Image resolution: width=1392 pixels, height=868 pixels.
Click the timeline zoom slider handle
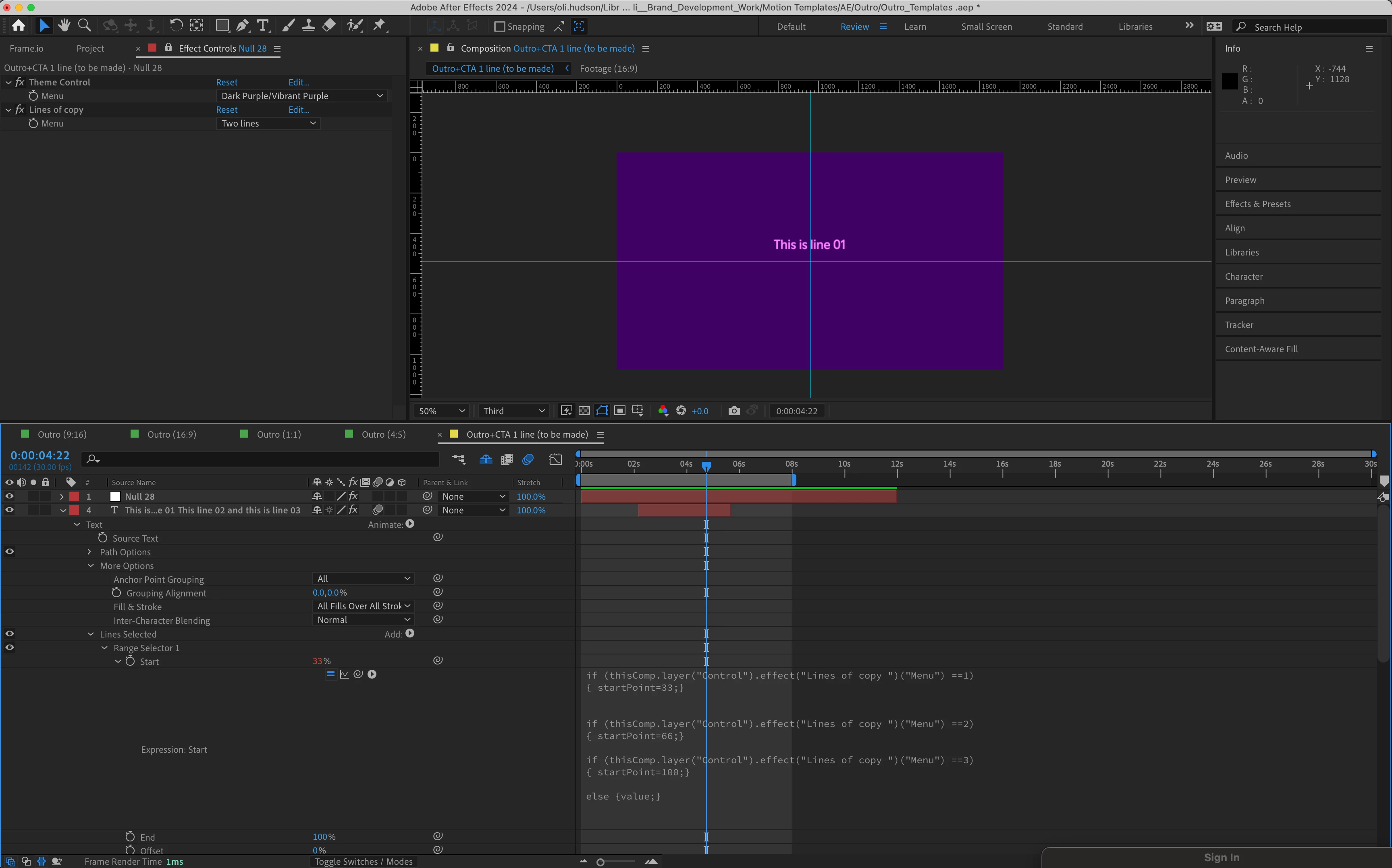pyautogui.click(x=600, y=862)
